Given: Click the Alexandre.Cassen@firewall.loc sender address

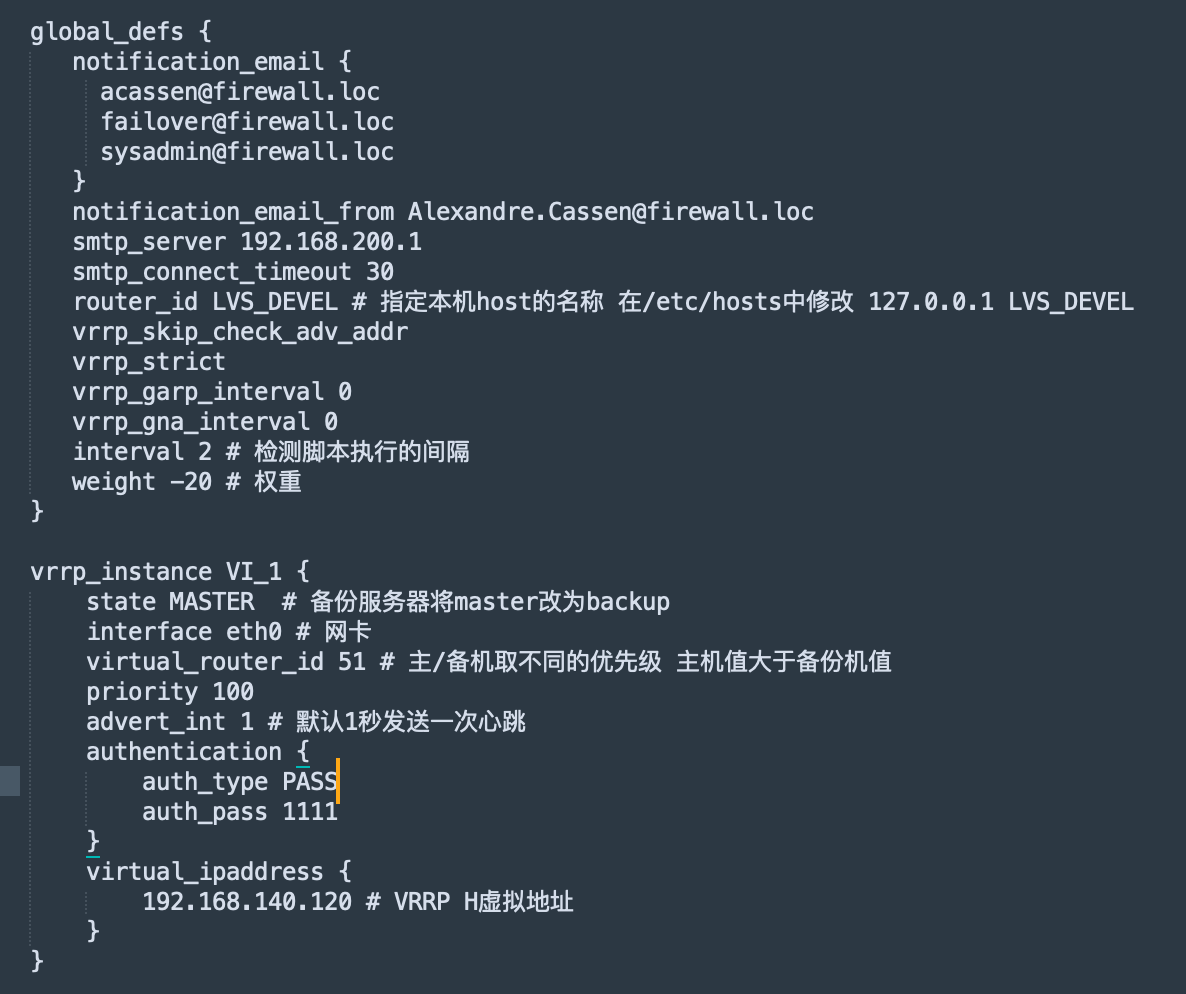Looking at the screenshot, I should coord(610,211).
